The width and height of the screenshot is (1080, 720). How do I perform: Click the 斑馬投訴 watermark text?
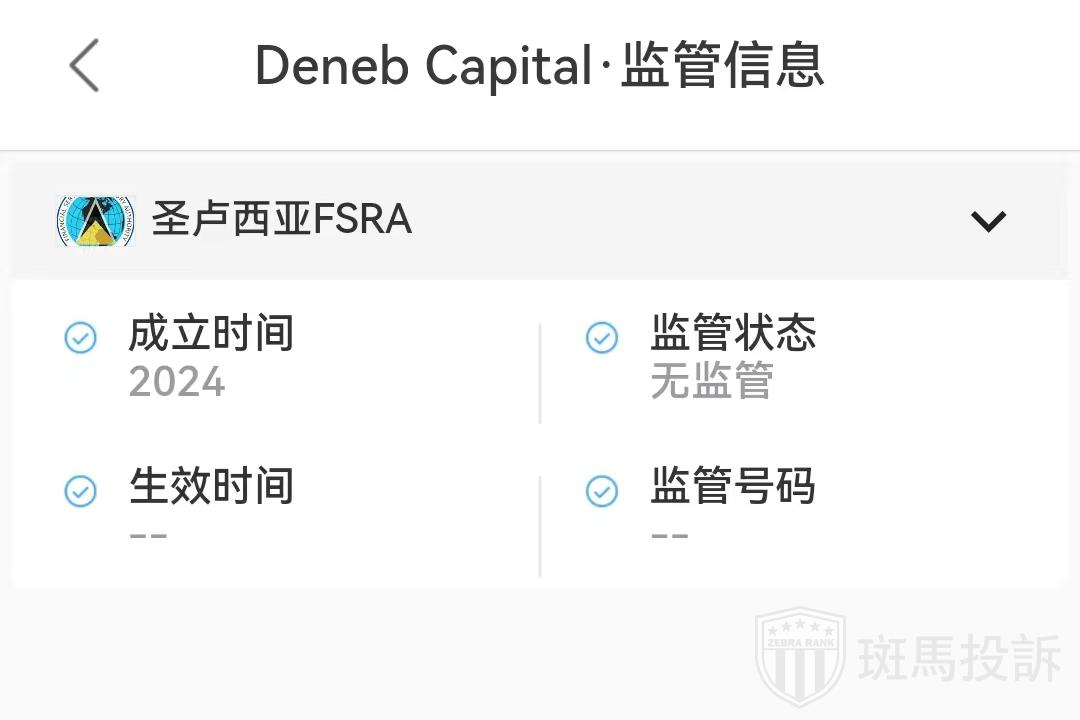point(960,660)
